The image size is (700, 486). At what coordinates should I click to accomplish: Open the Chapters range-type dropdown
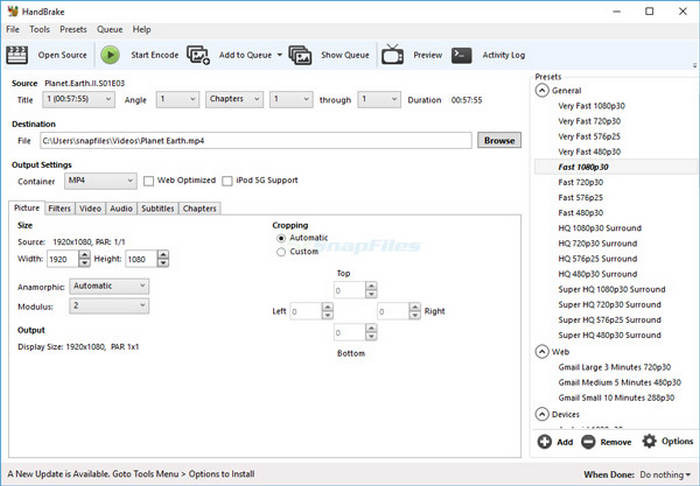234,100
